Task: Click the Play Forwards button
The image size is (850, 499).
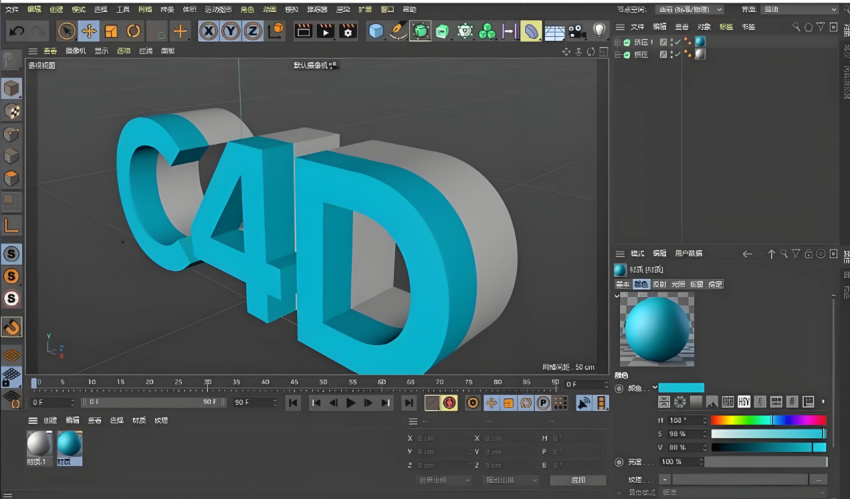Action: 351,403
